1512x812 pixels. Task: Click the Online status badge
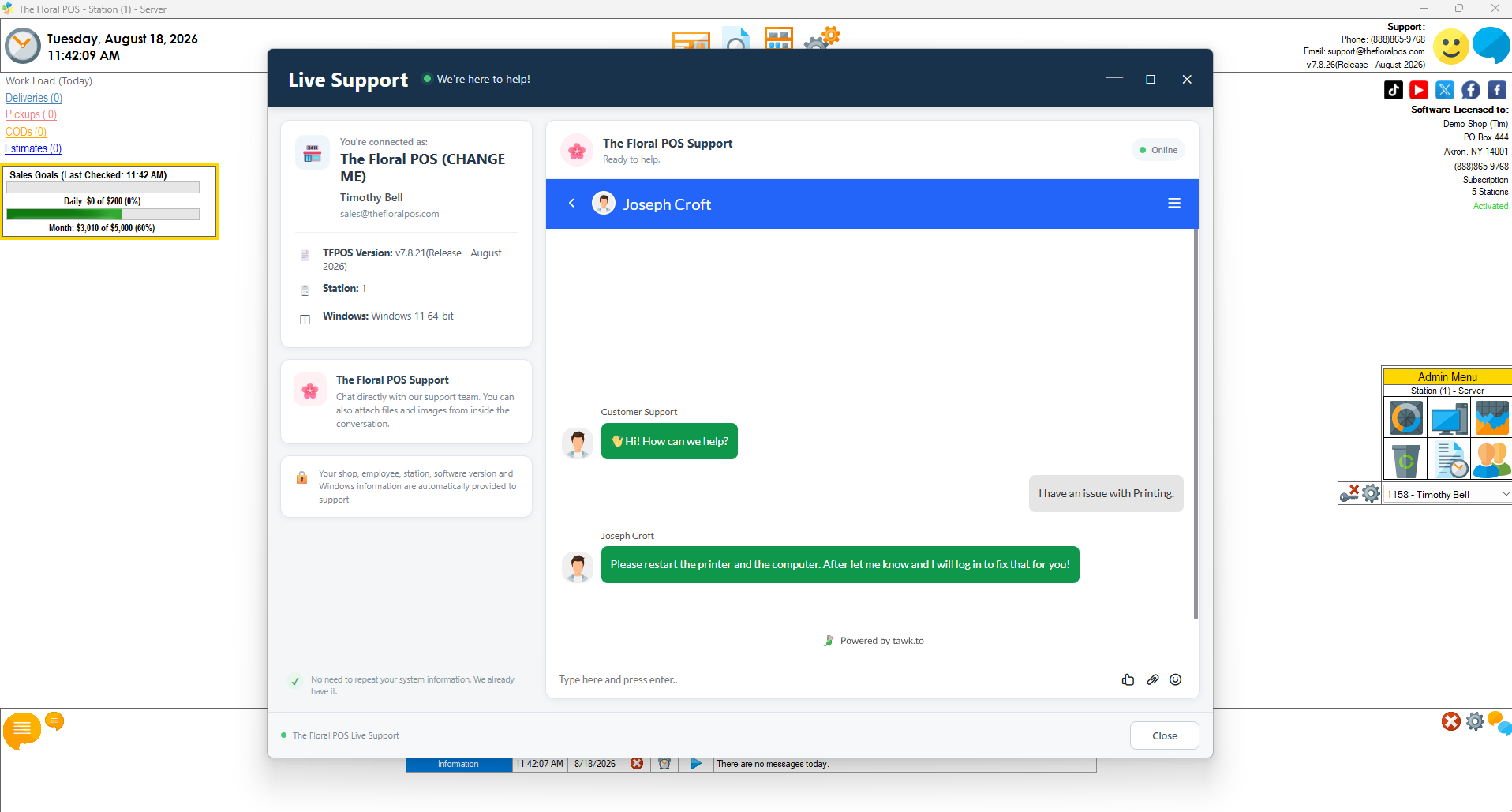click(x=1158, y=150)
